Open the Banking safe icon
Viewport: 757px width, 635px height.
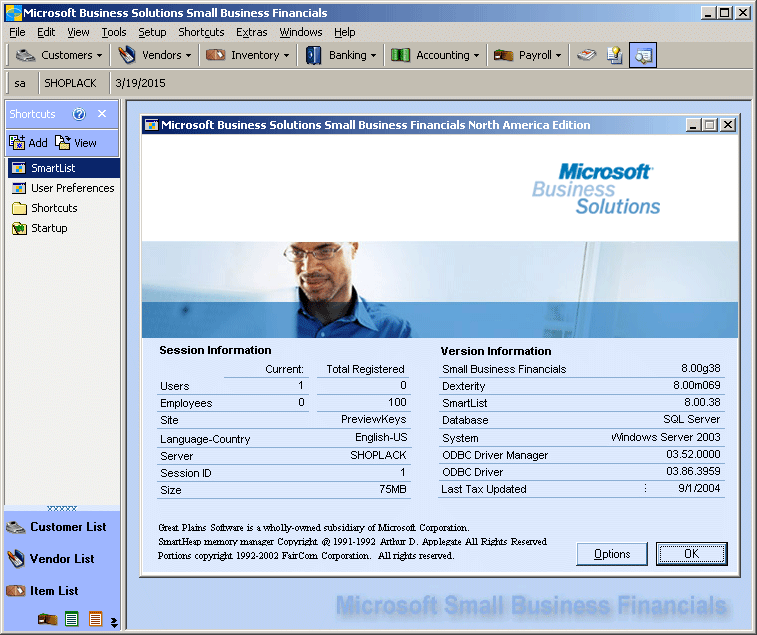313,55
